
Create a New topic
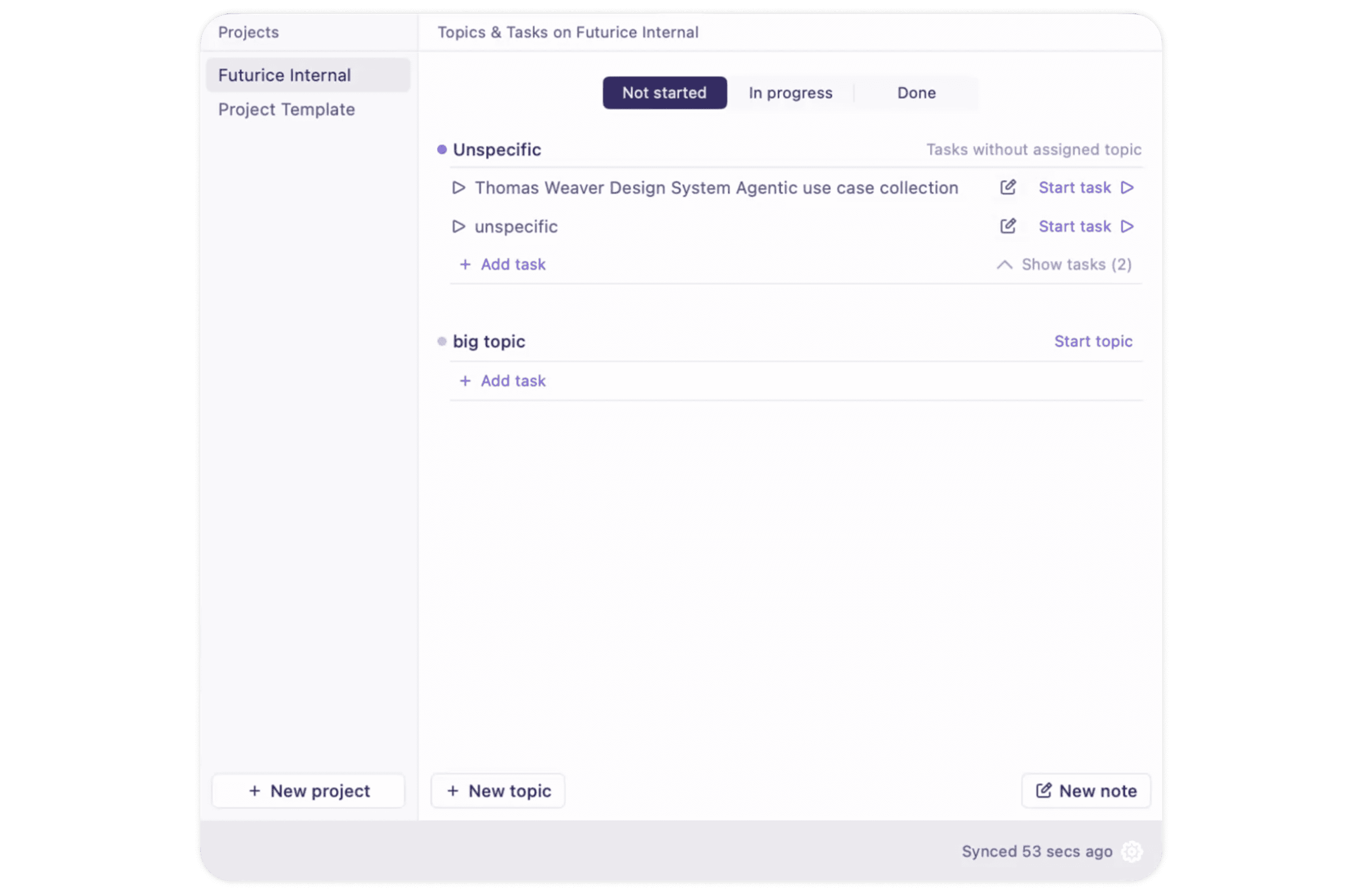click(497, 790)
